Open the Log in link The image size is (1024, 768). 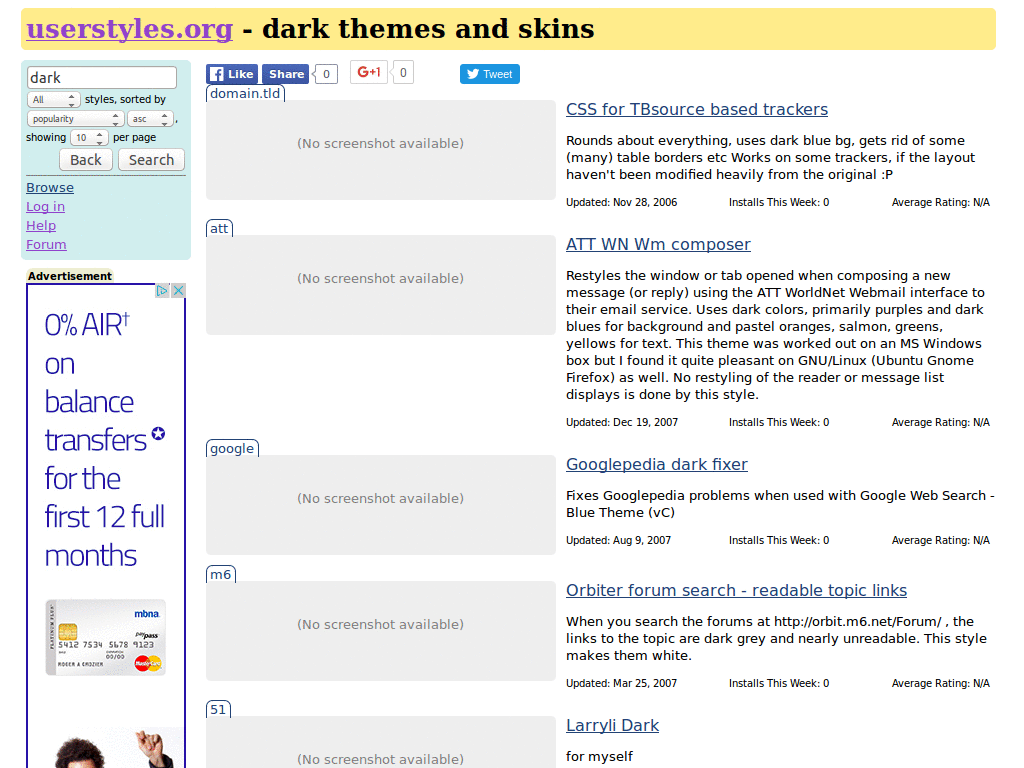[x=45, y=206]
